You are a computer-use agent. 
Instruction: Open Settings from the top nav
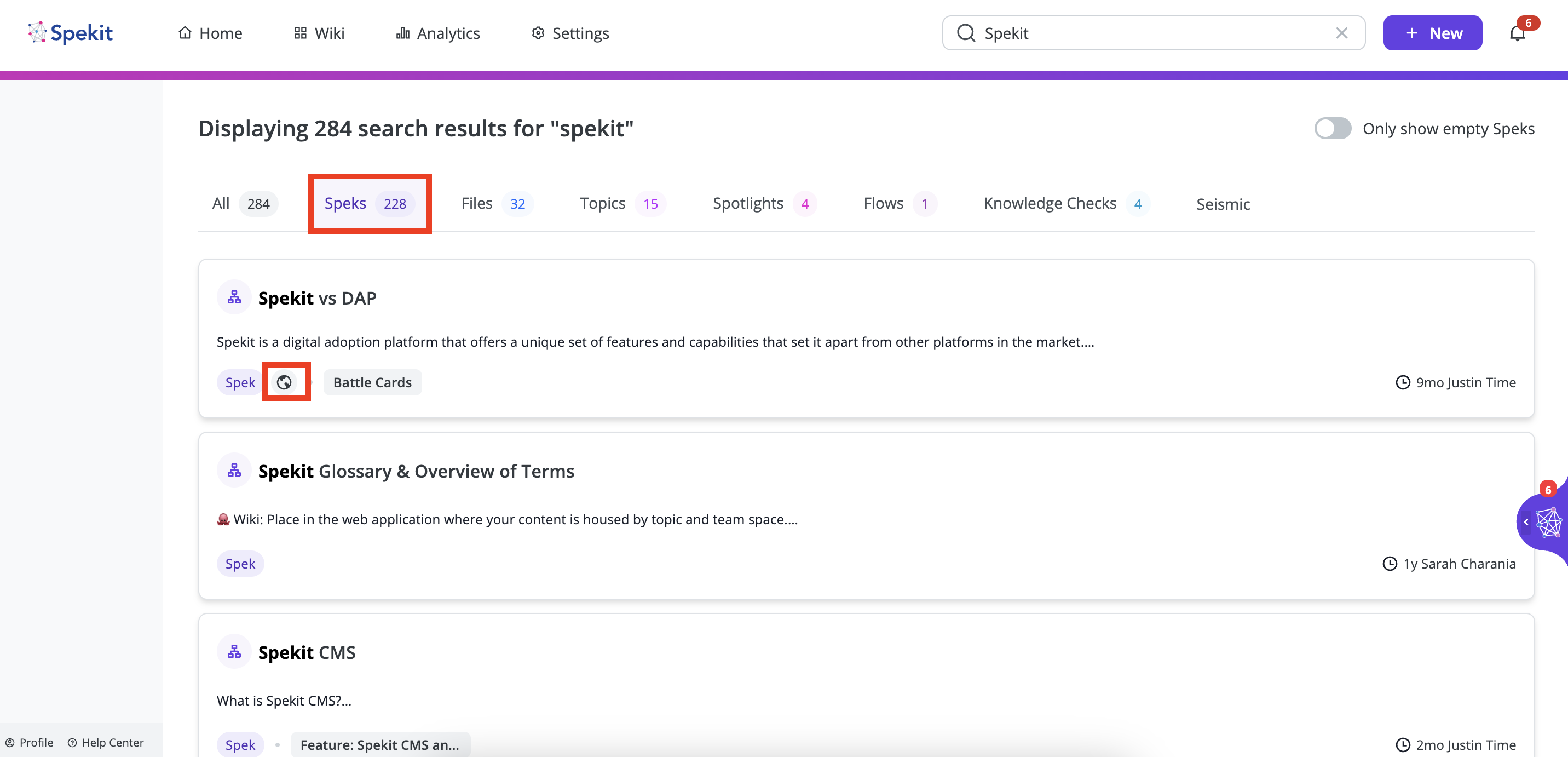tap(570, 33)
